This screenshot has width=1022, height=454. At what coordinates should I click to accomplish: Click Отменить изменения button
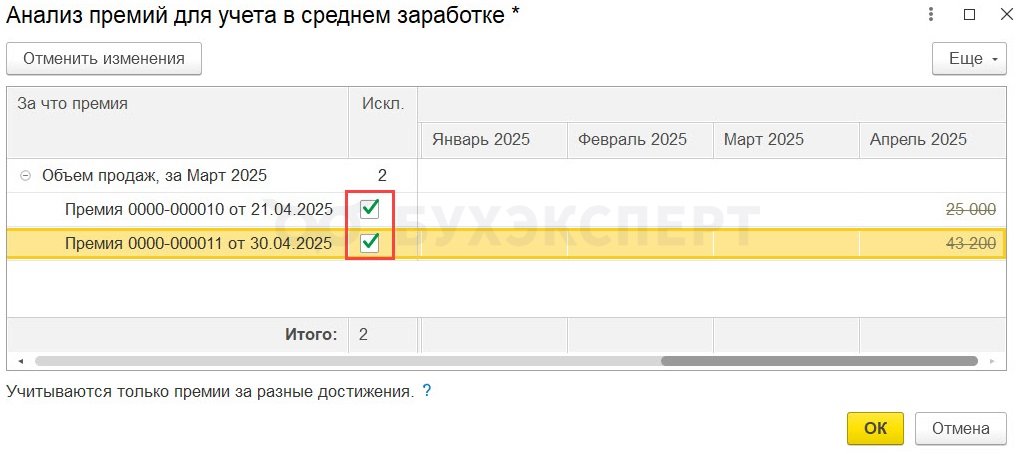coord(104,59)
